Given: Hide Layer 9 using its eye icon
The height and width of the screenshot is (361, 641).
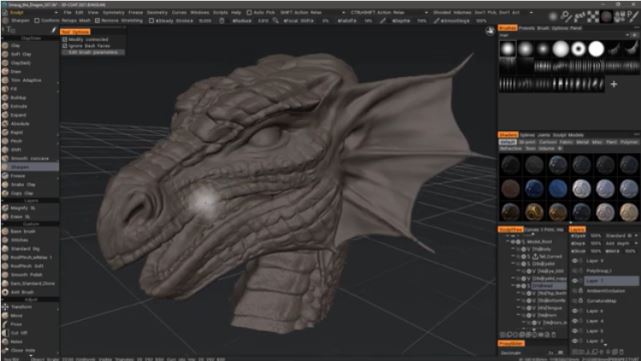Looking at the screenshot, I should point(575,261).
